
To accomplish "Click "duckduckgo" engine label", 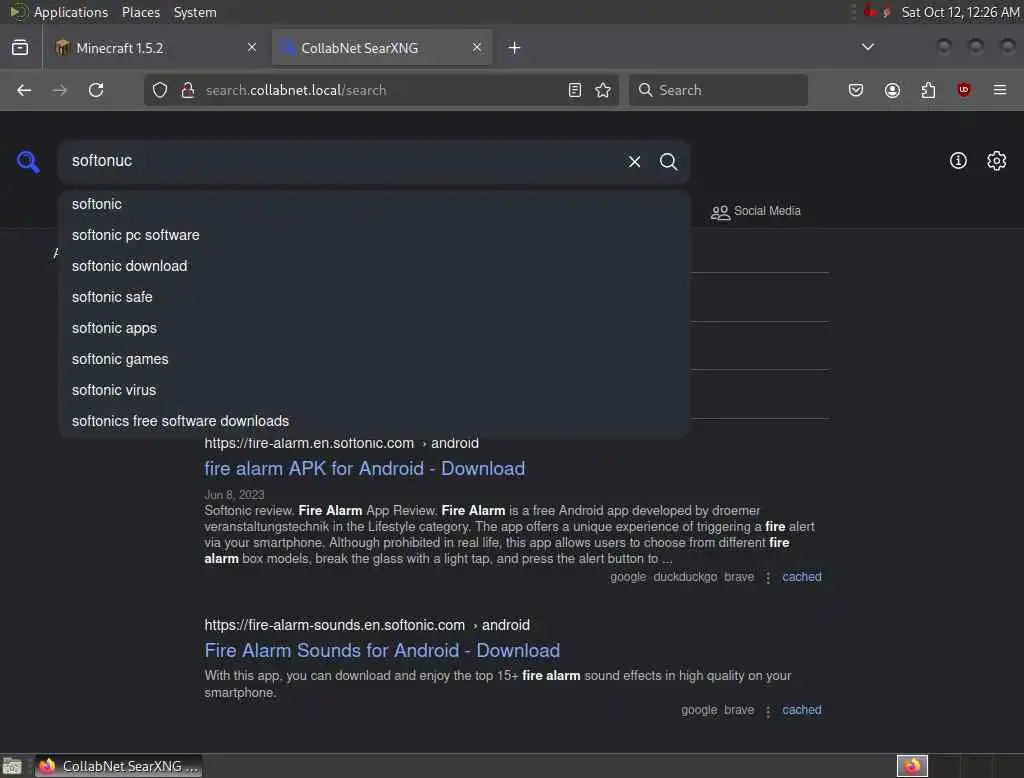I will click(x=685, y=577).
